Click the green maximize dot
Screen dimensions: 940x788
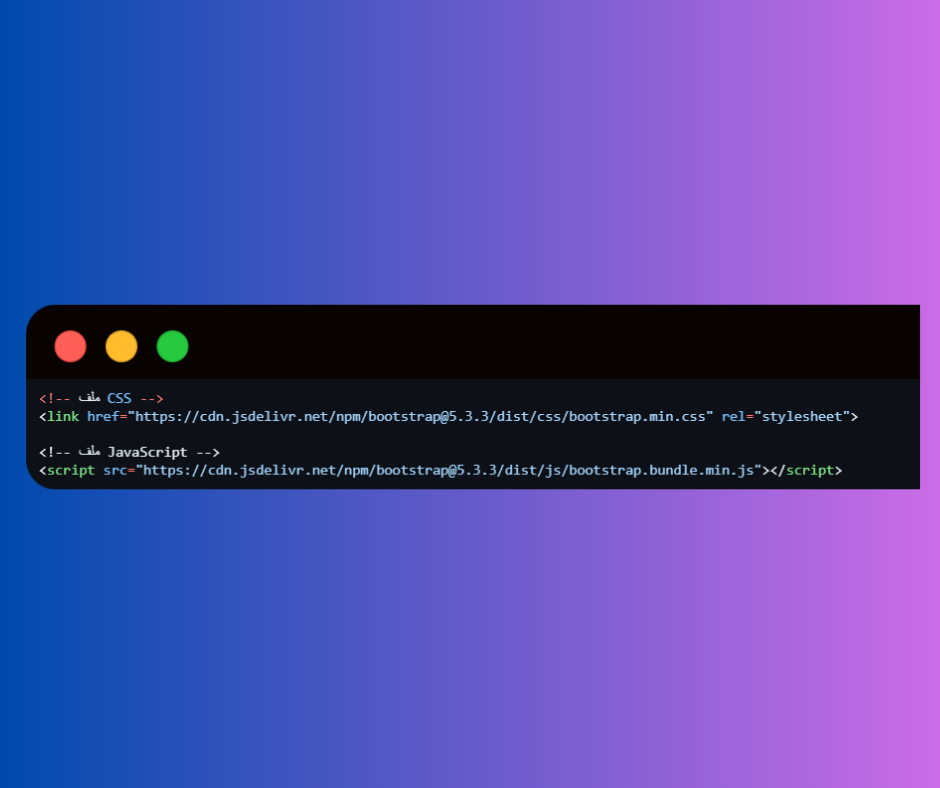click(x=172, y=346)
